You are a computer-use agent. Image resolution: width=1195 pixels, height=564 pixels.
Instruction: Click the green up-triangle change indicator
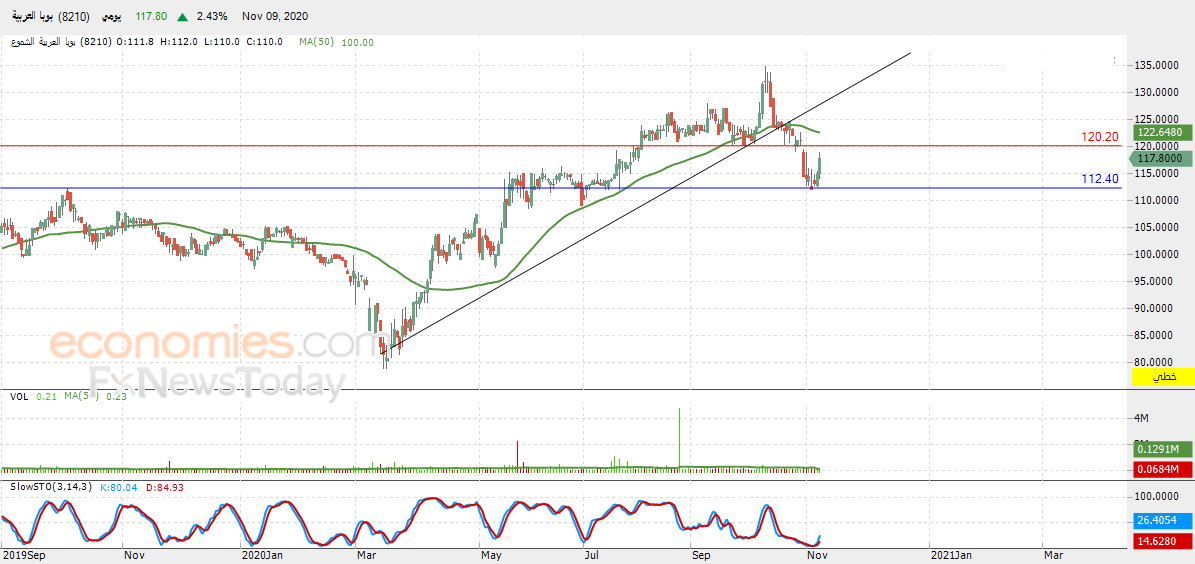183,17
